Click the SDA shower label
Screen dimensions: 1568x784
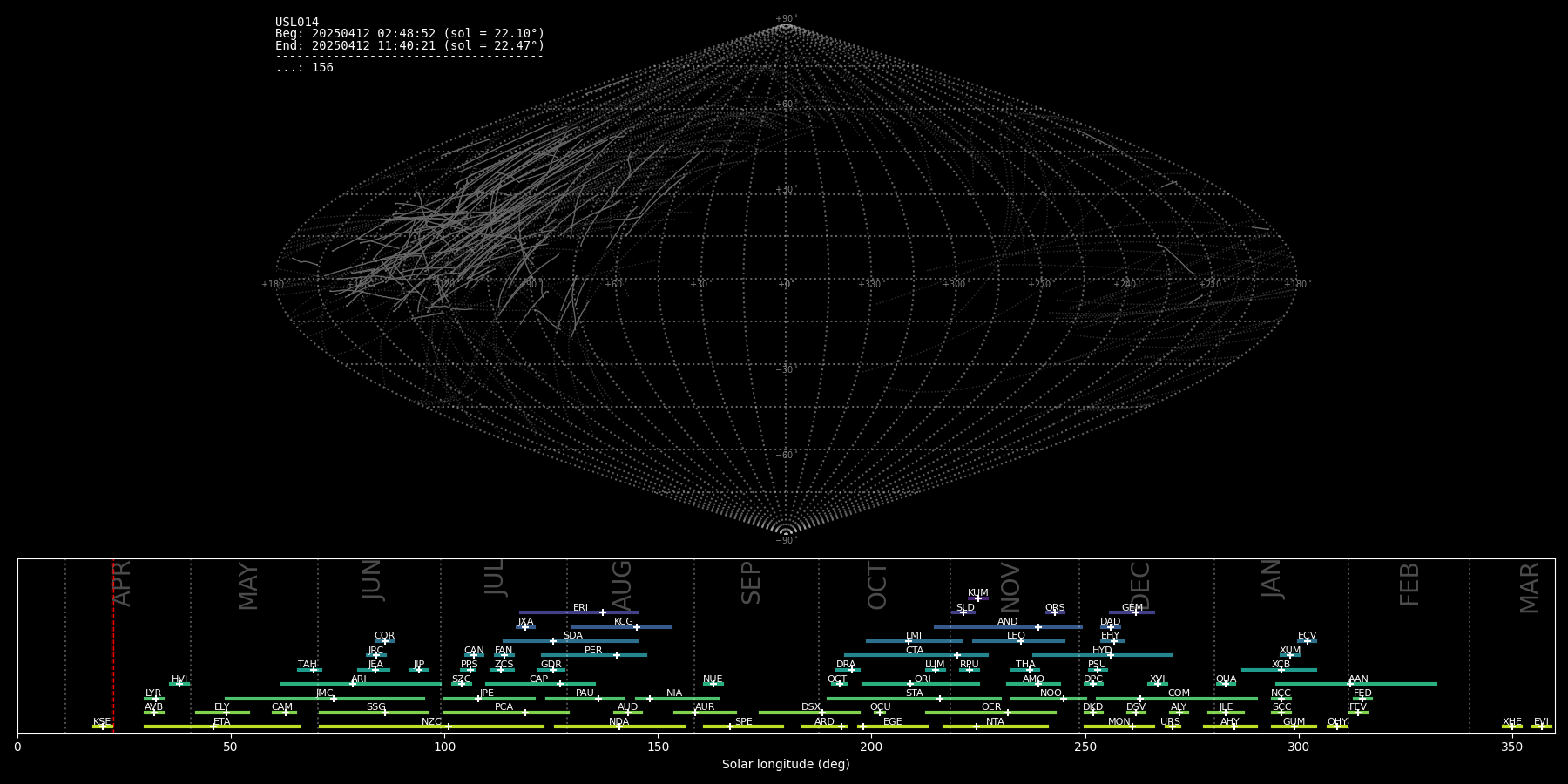click(572, 636)
